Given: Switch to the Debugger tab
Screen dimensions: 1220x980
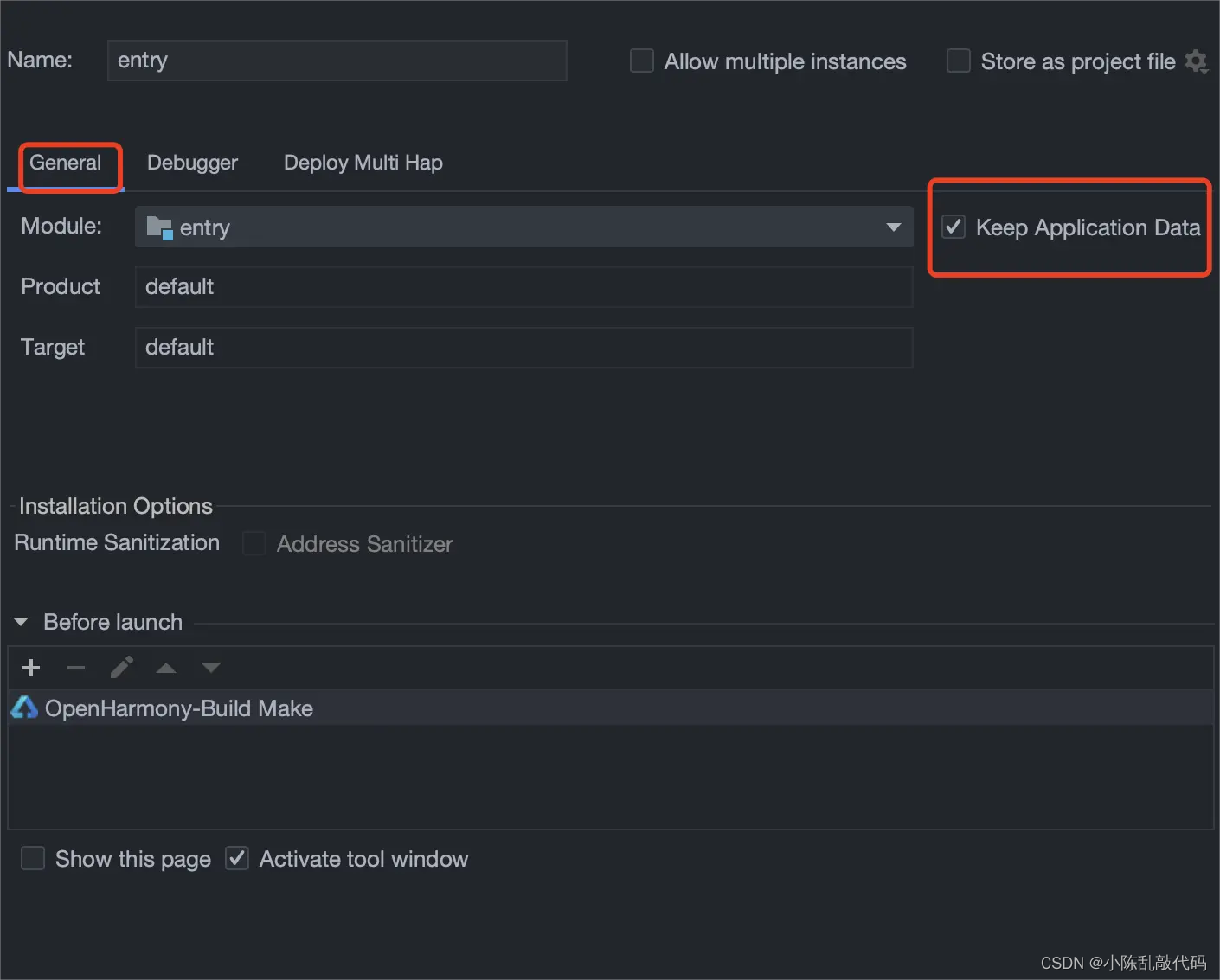Looking at the screenshot, I should (x=192, y=163).
